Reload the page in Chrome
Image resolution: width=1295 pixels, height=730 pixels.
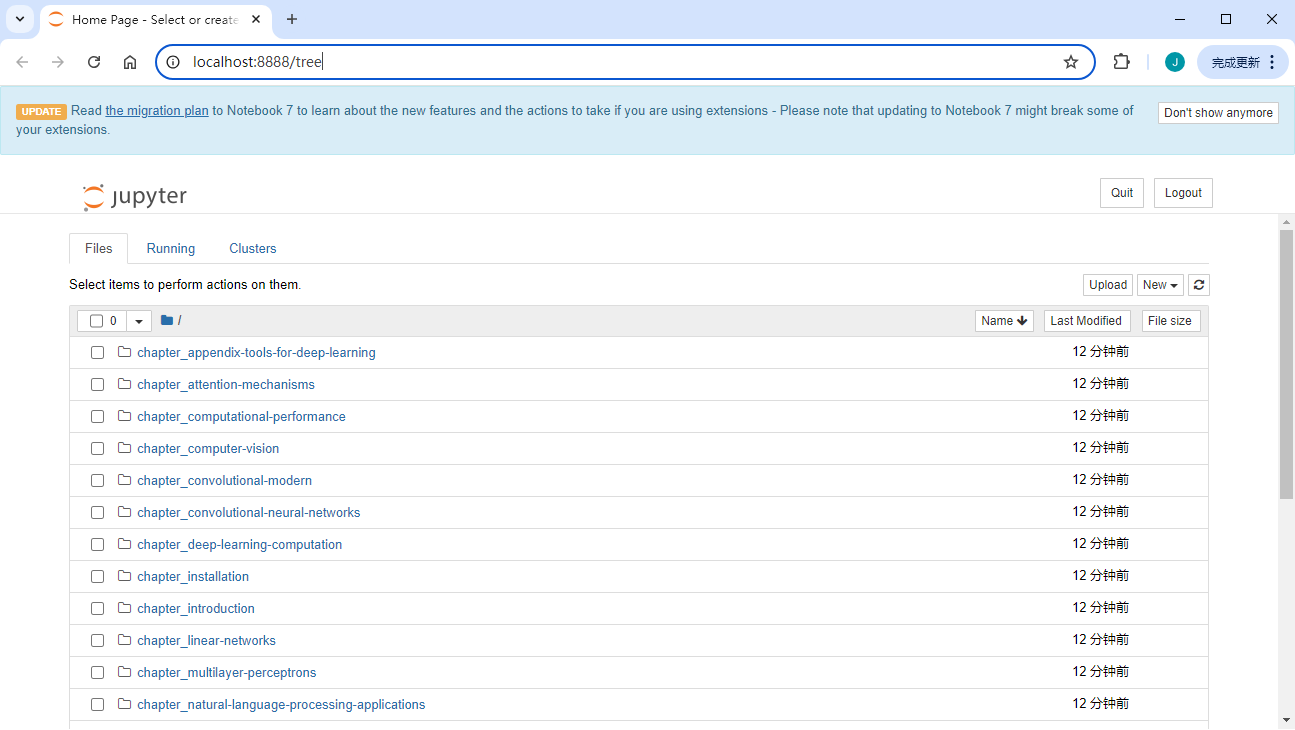coord(94,62)
